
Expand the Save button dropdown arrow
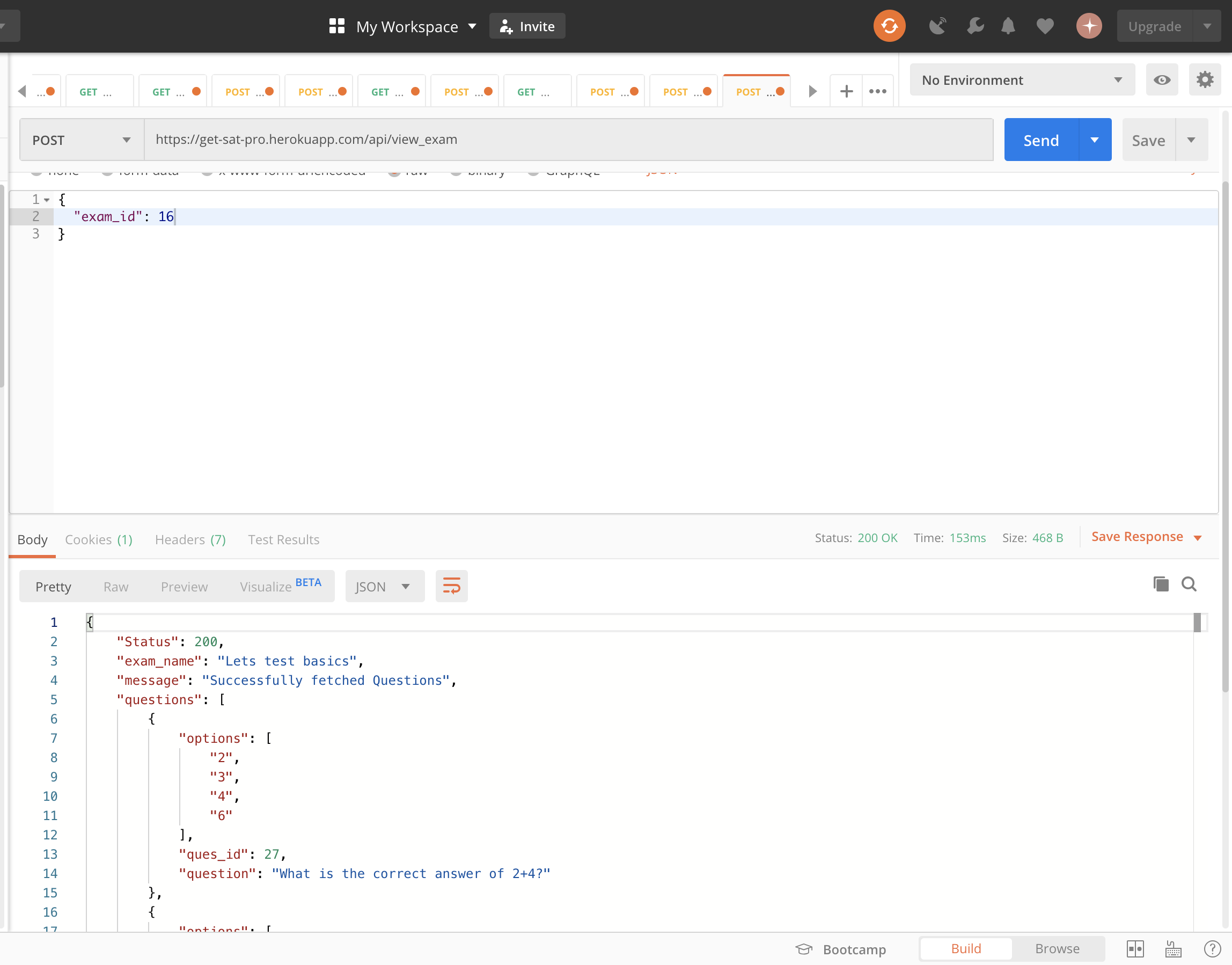tap(1191, 140)
